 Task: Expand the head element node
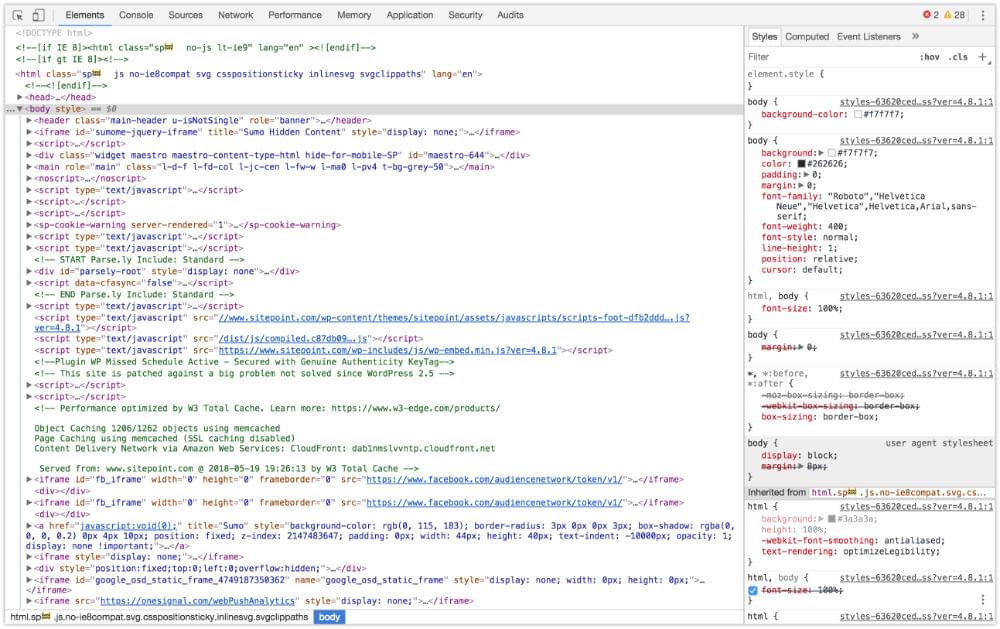point(21,97)
